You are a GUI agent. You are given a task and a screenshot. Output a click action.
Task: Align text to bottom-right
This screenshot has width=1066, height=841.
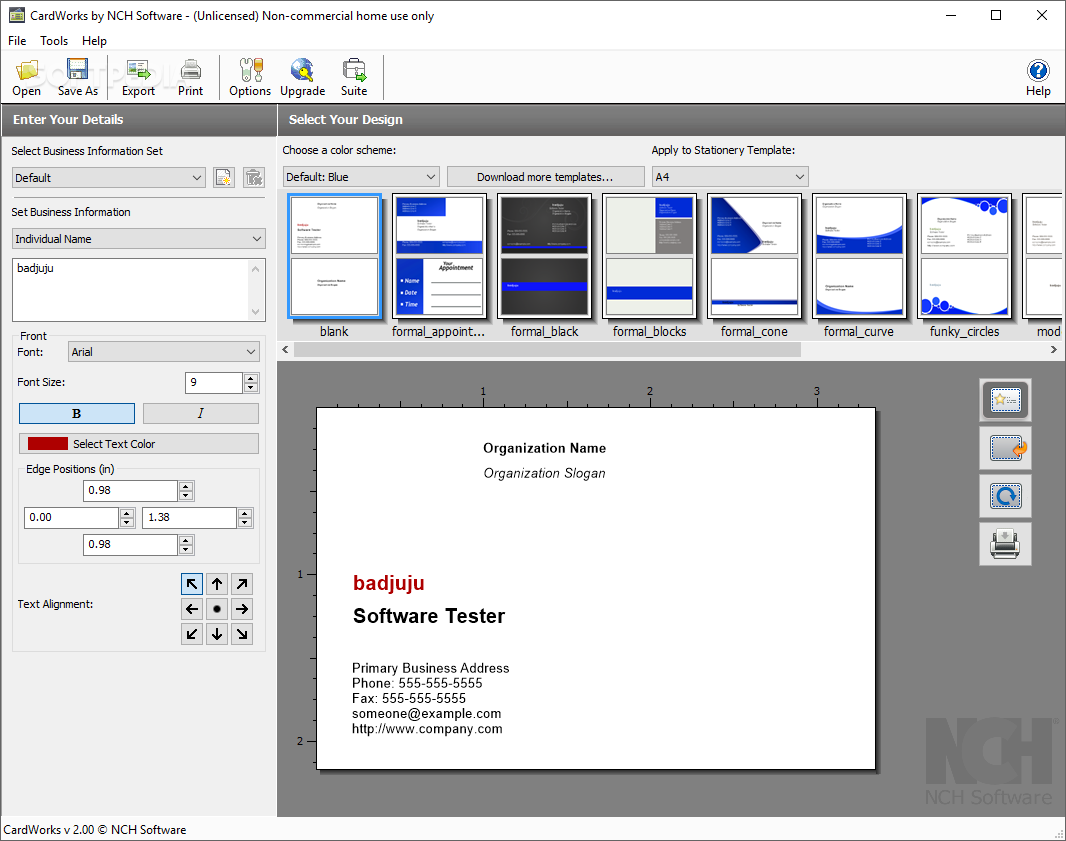(242, 634)
